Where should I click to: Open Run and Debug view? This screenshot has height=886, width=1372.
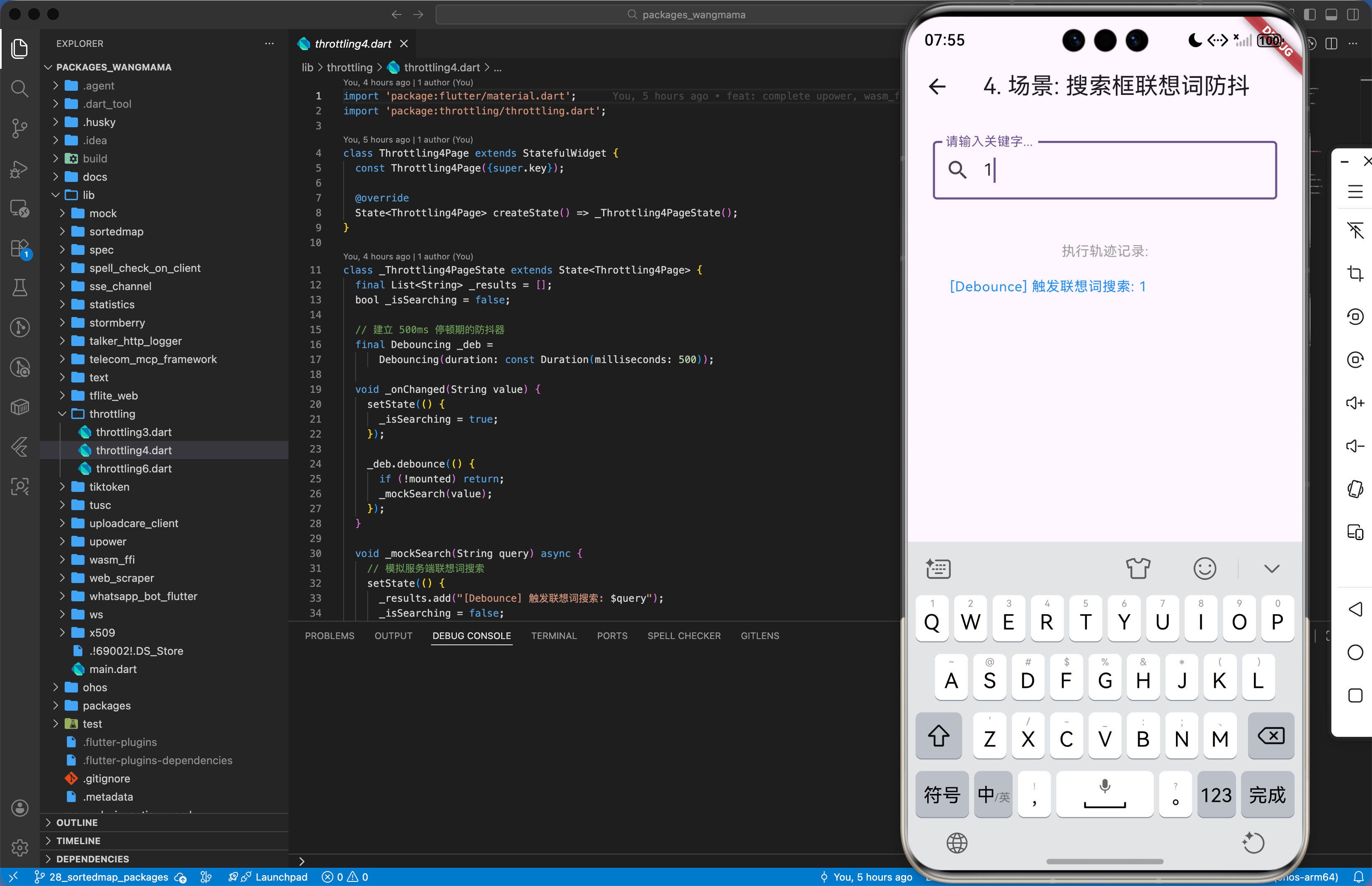coord(19,169)
